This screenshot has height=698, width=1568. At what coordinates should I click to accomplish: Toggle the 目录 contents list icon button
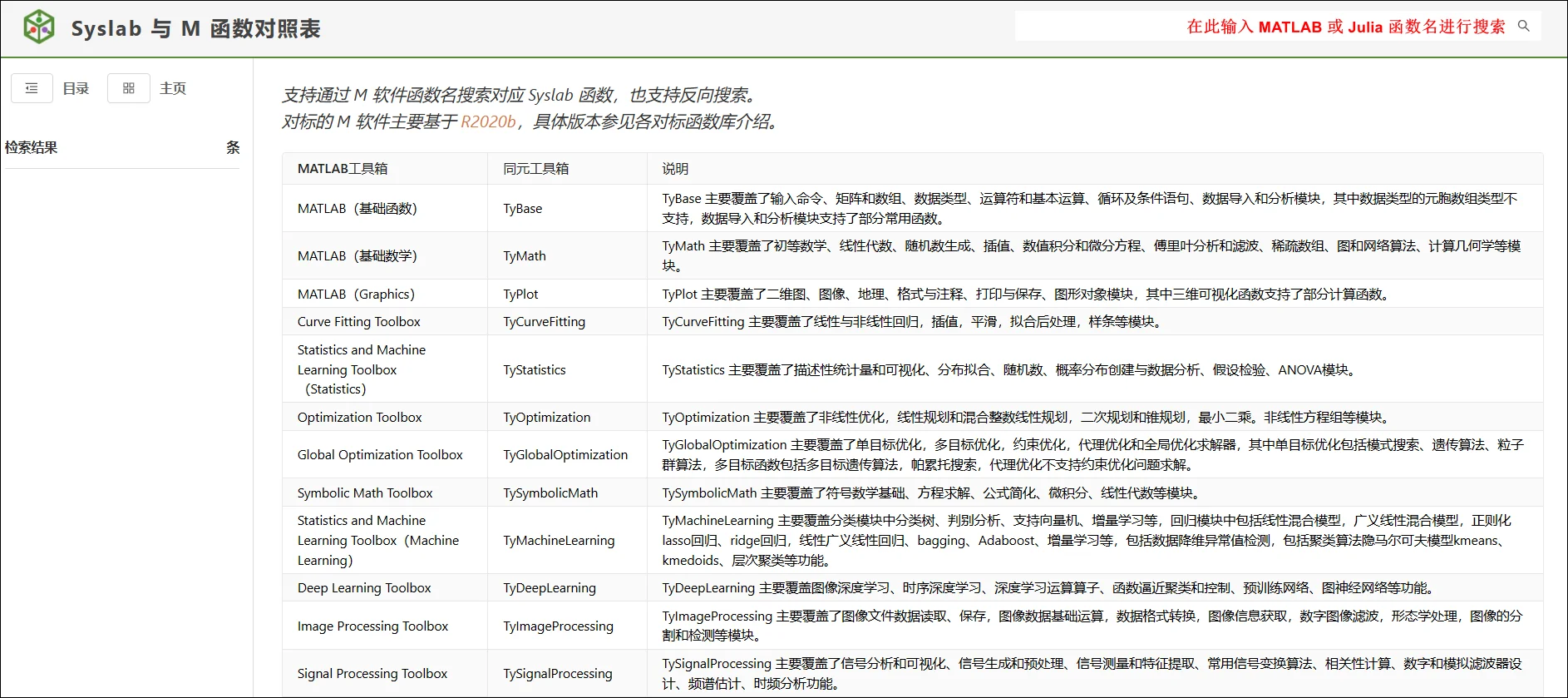[x=32, y=88]
